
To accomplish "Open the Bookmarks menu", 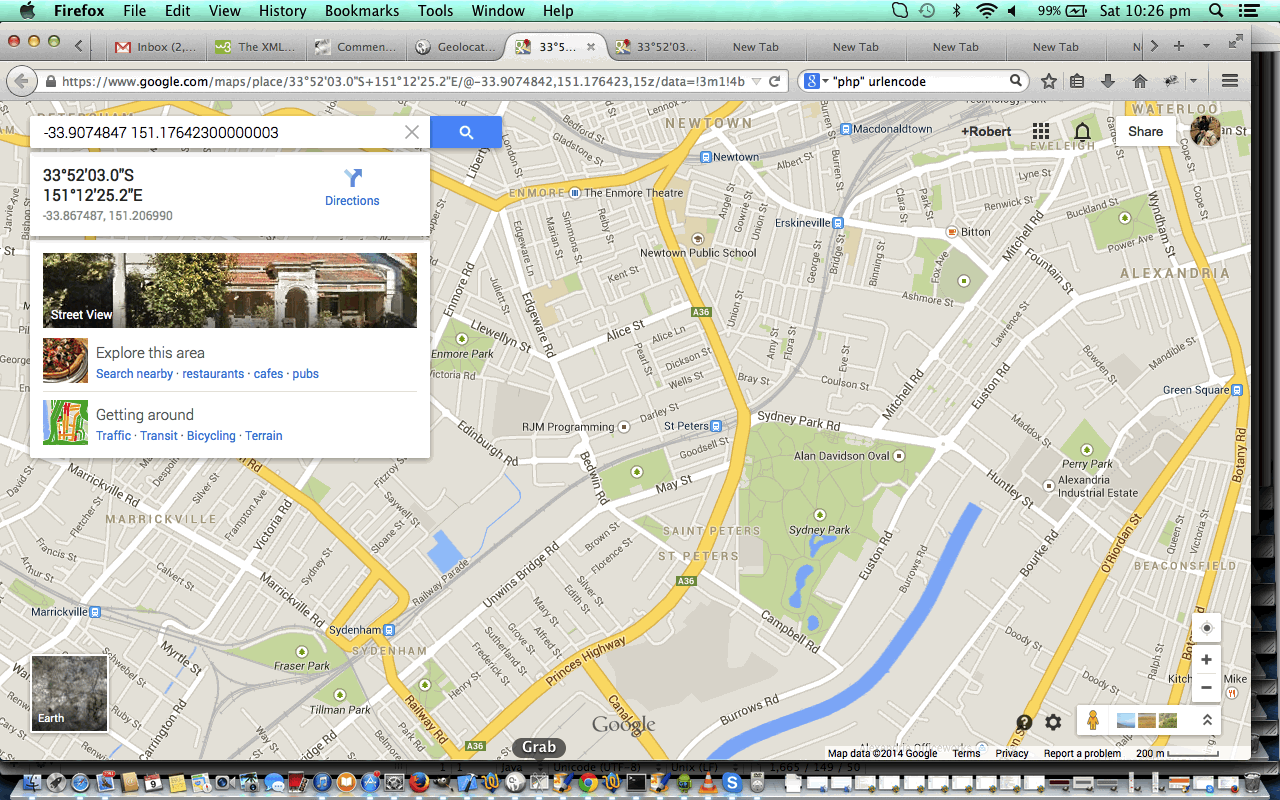I will [x=361, y=11].
